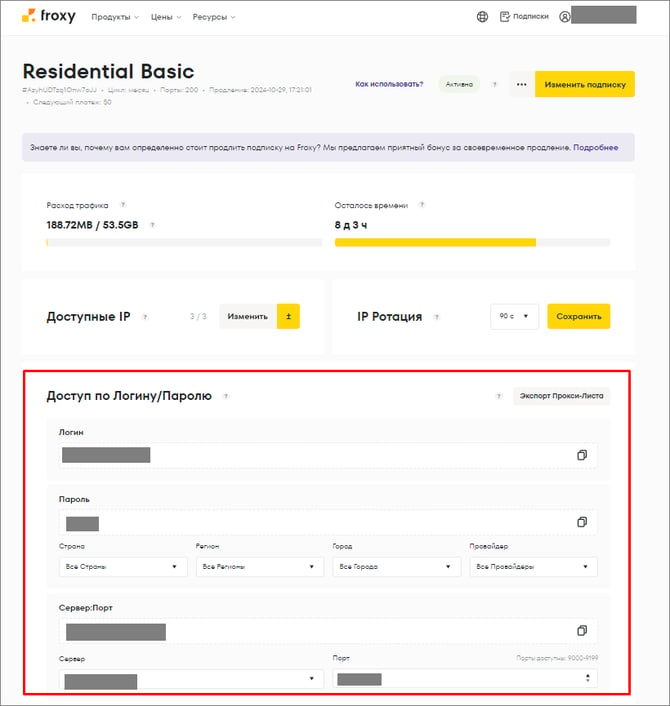
Task: Click the Пароль field
Action: click(x=328, y=522)
